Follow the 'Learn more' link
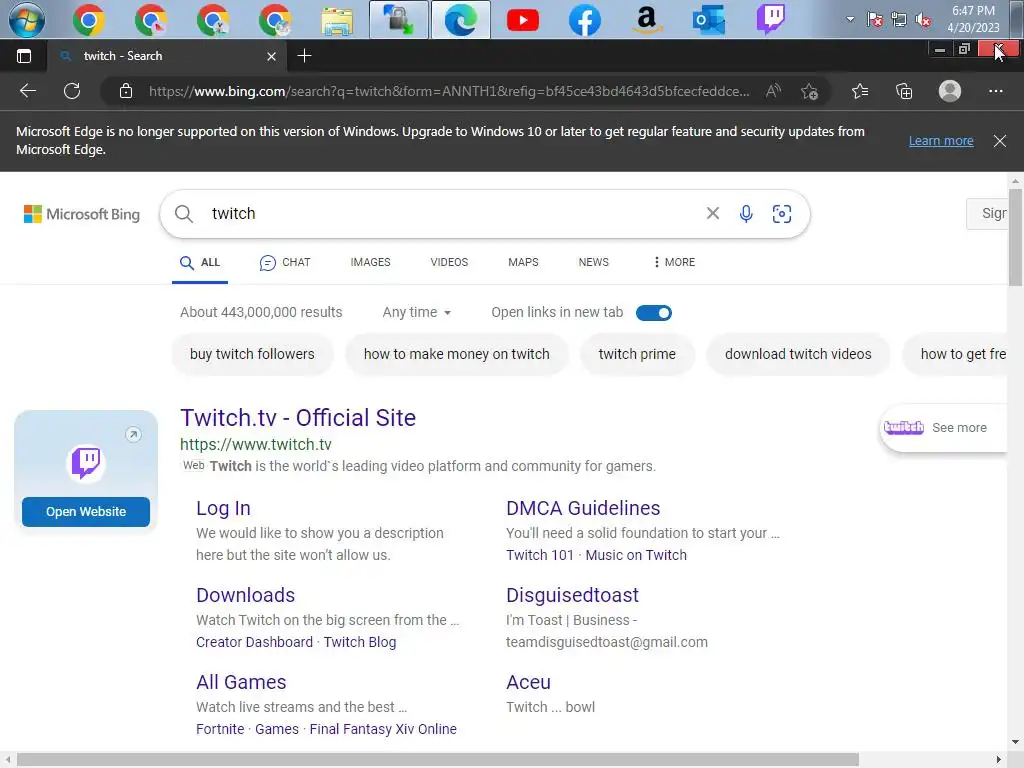The height and width of the screenshot is (768, 1024). [x=941, y=140]
